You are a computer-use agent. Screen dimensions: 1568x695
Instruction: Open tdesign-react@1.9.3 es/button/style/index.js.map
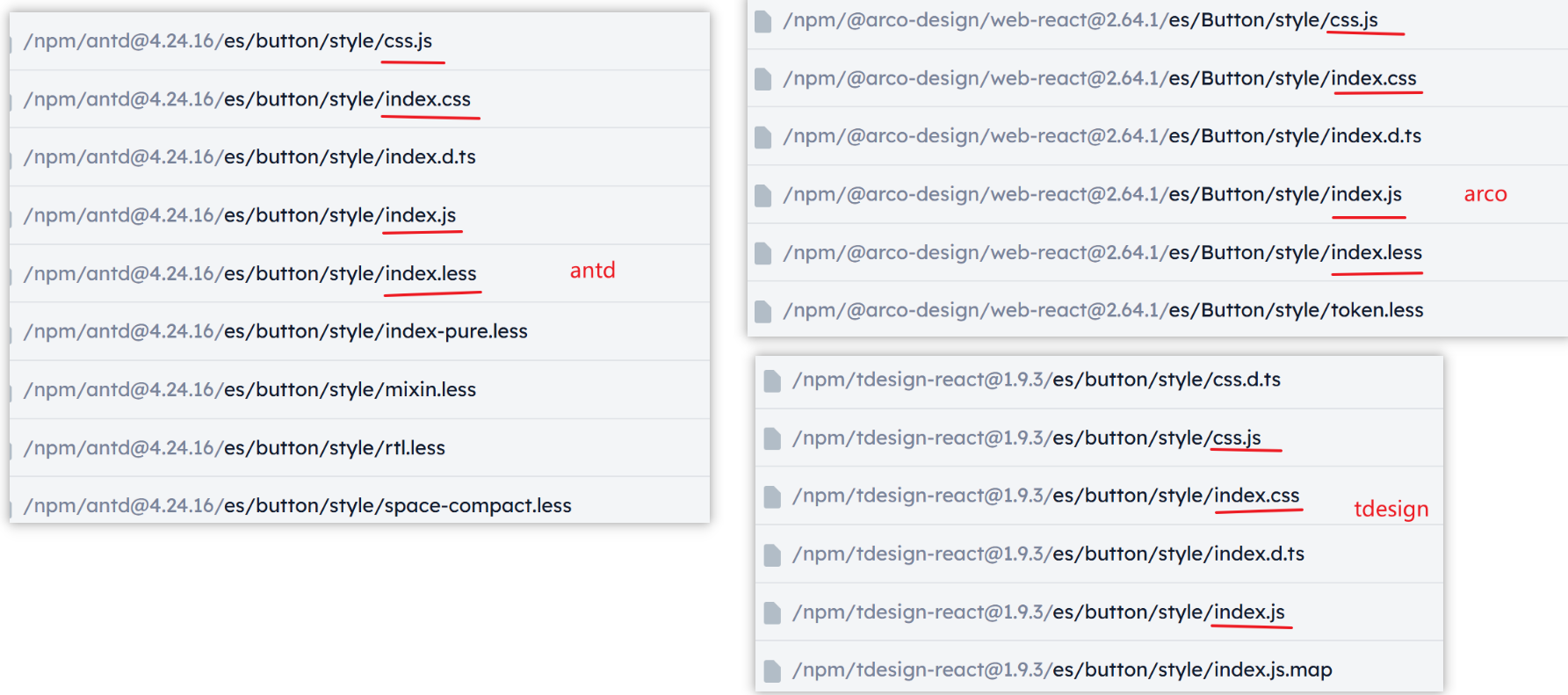[1063, 670]
